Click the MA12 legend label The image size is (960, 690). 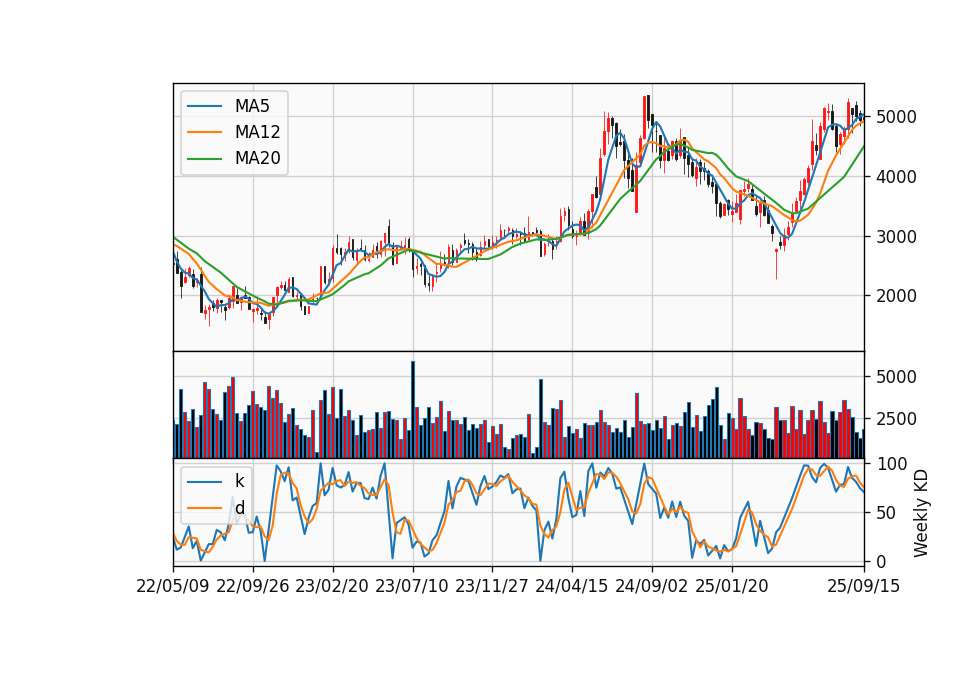tap(257, 132)
